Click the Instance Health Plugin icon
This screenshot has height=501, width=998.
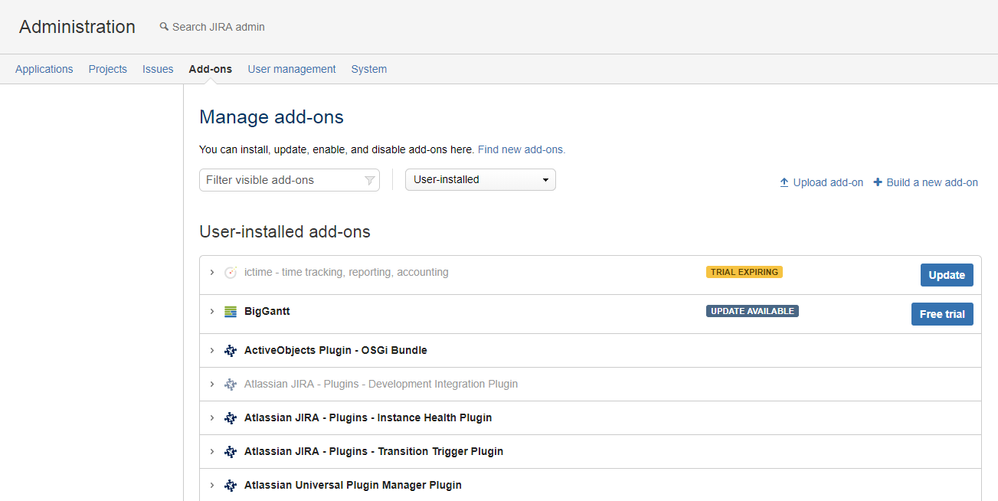point(230,418)
